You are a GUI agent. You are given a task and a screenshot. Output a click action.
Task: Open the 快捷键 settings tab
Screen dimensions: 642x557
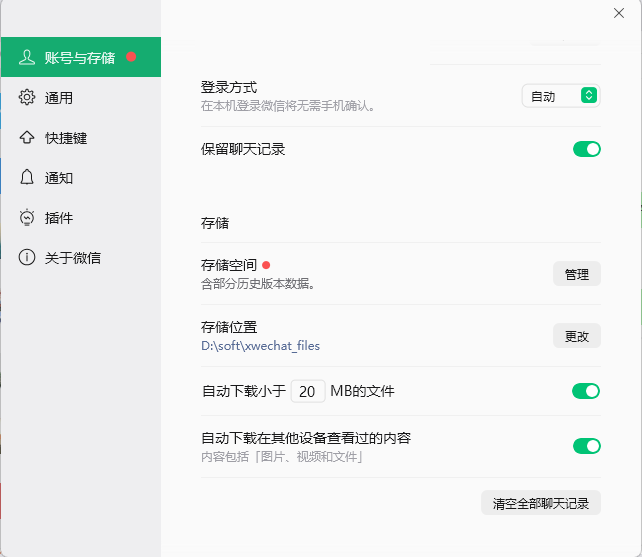click(x=81, y=138)
